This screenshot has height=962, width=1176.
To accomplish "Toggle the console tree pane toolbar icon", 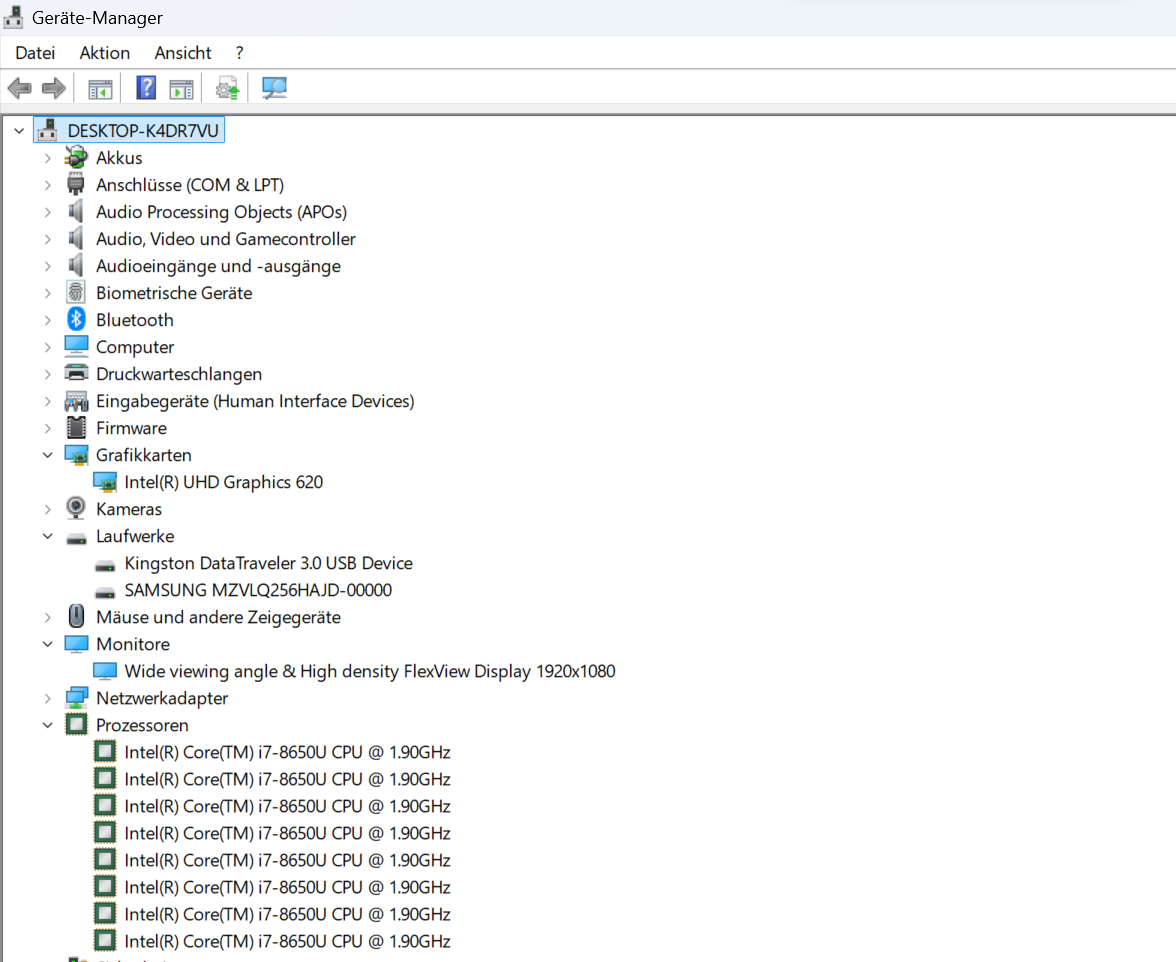I will (x=100, y=88).
